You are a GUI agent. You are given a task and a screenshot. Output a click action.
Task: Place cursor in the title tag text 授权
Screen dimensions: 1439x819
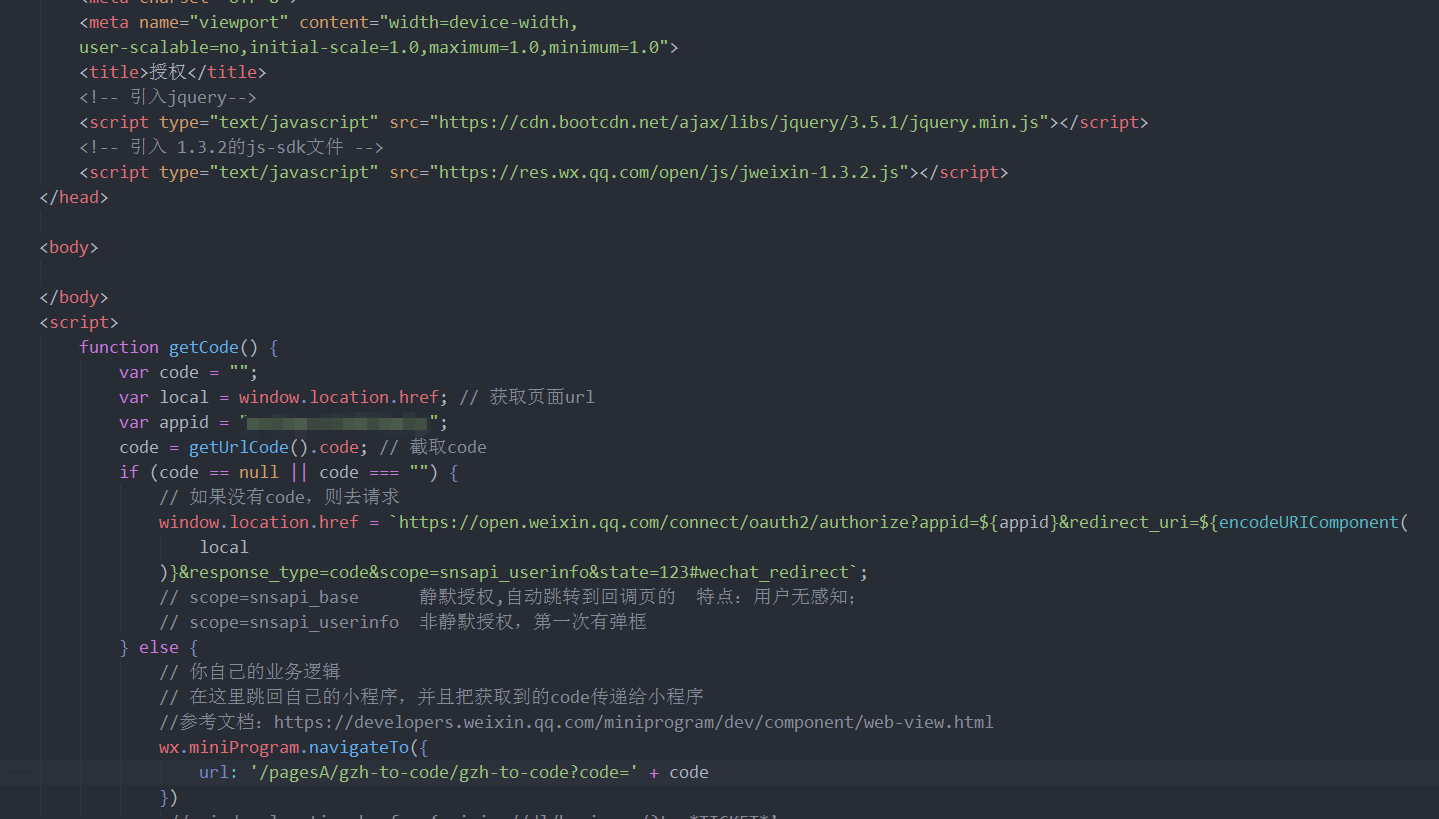point(168,72)
